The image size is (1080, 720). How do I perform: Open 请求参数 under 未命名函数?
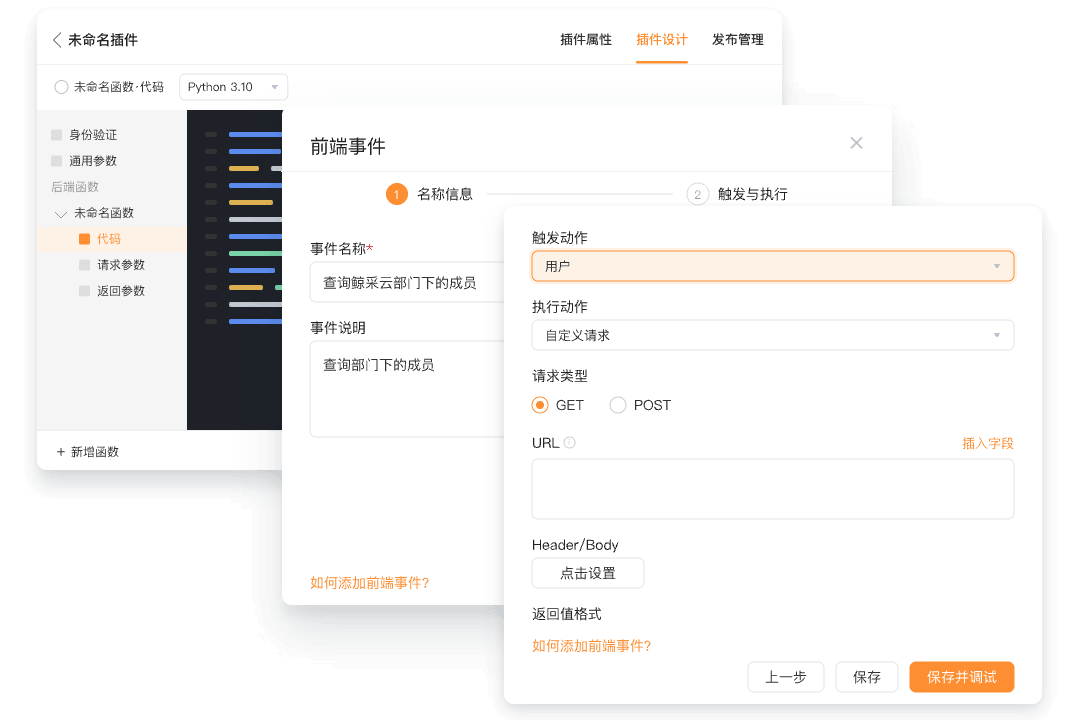click(x=121, y=265)
